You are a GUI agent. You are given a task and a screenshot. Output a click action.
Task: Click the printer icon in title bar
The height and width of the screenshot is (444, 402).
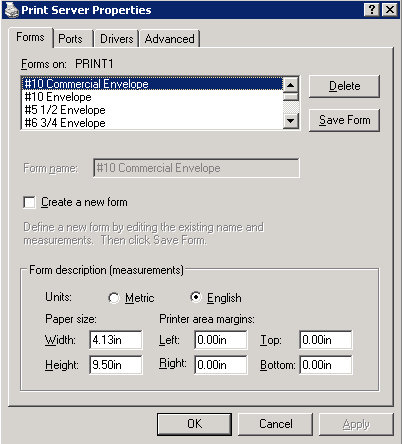point(11,10)
